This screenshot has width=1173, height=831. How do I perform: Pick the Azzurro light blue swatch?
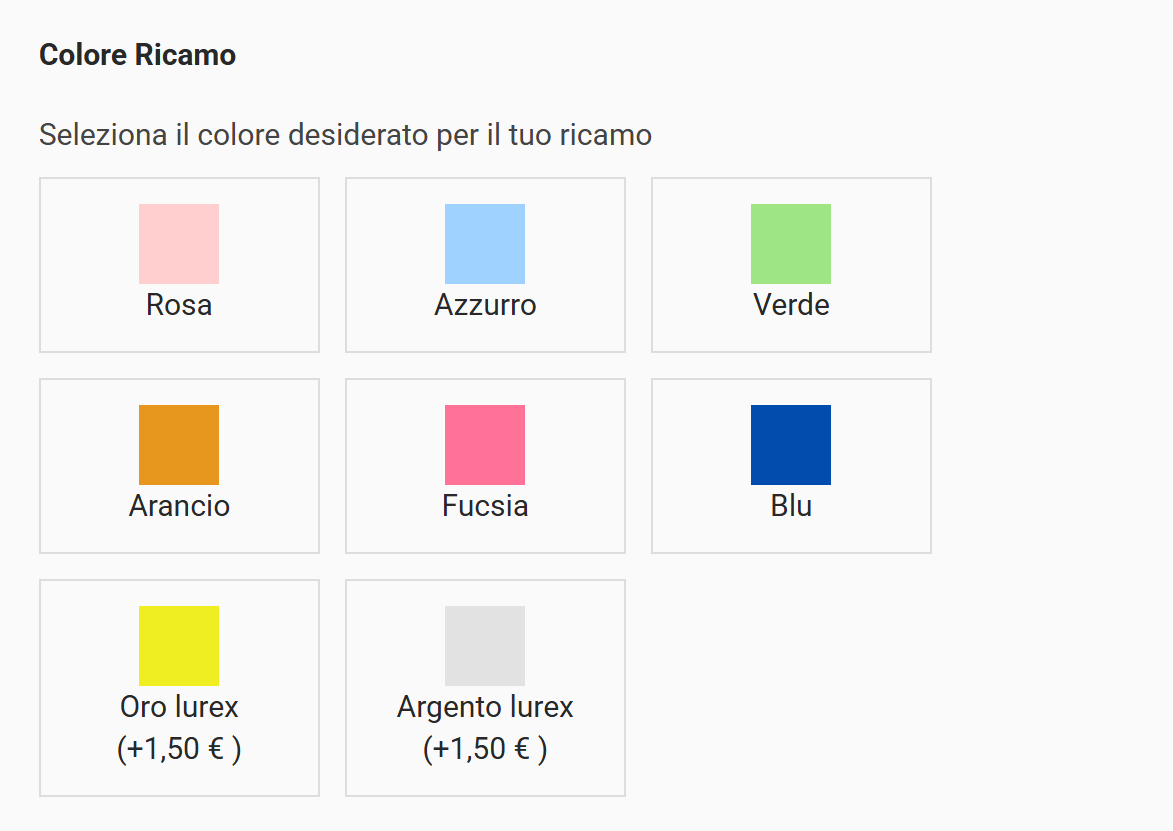[485, 244]
